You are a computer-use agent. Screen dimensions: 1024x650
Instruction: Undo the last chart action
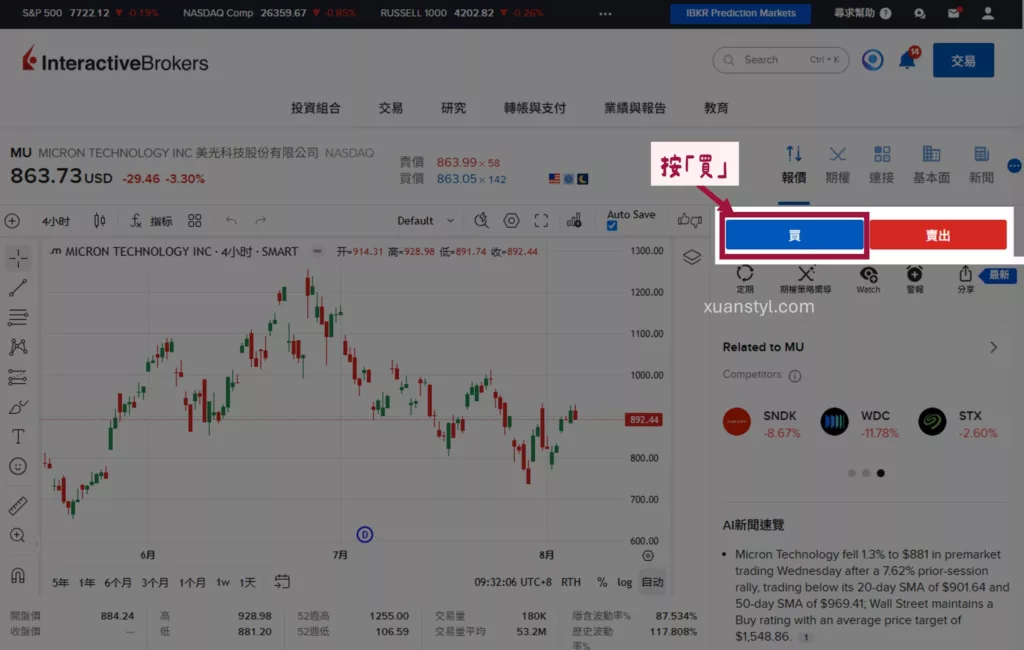pos(231,221)
